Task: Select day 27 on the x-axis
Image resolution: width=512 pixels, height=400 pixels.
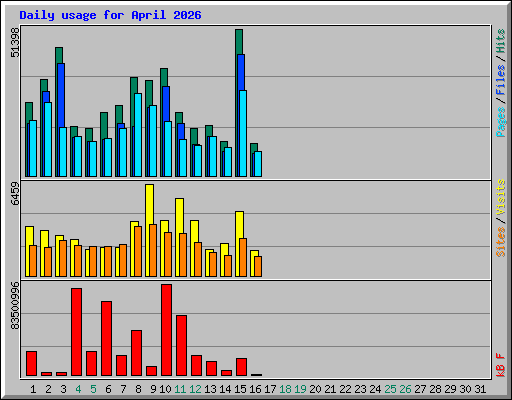Action: (x=420, y=389)
